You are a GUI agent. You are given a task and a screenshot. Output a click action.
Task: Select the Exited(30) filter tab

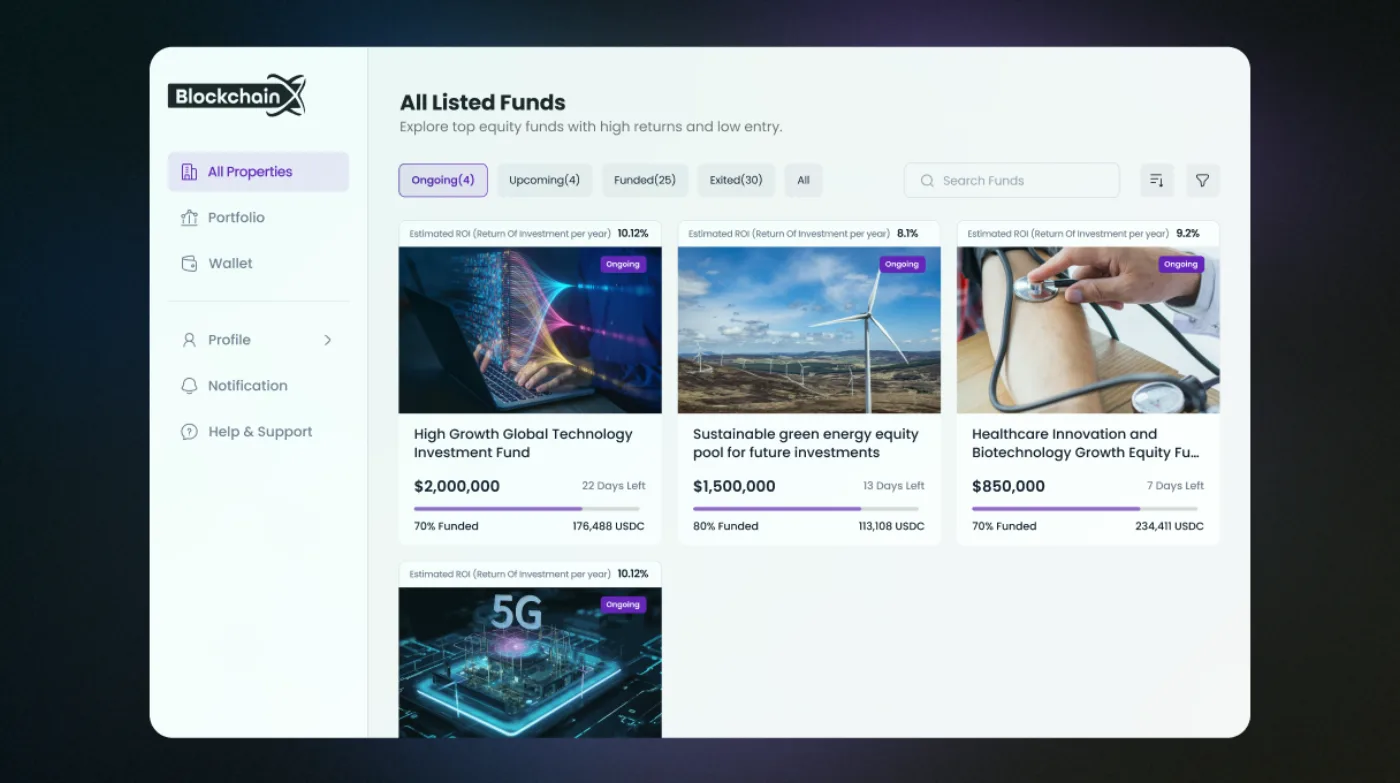[736, 180]
